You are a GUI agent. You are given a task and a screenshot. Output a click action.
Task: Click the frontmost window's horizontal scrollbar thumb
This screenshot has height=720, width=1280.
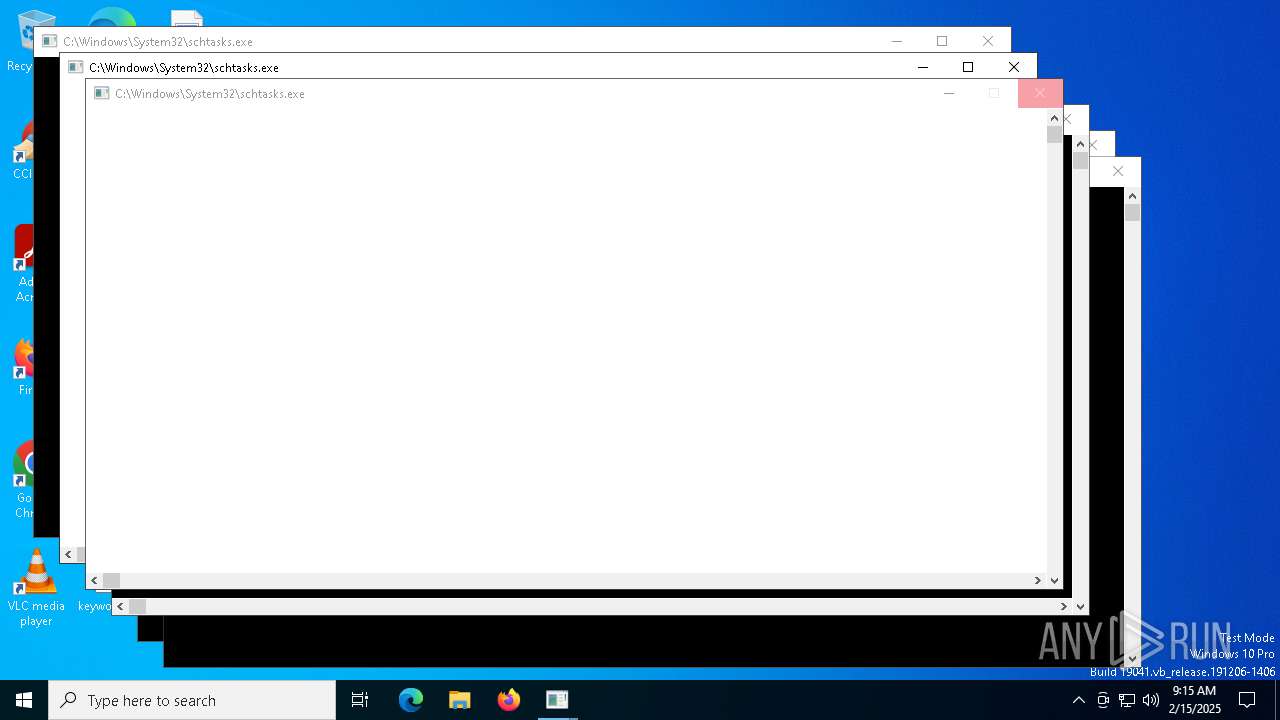click(111, 580)
